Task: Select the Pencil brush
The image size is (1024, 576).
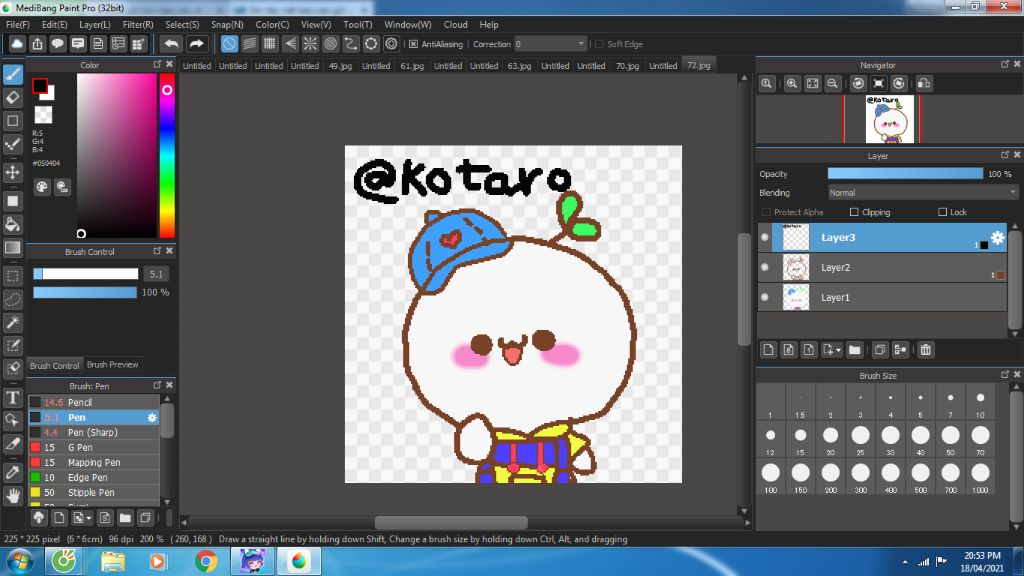Action: [x=94, y=402]
